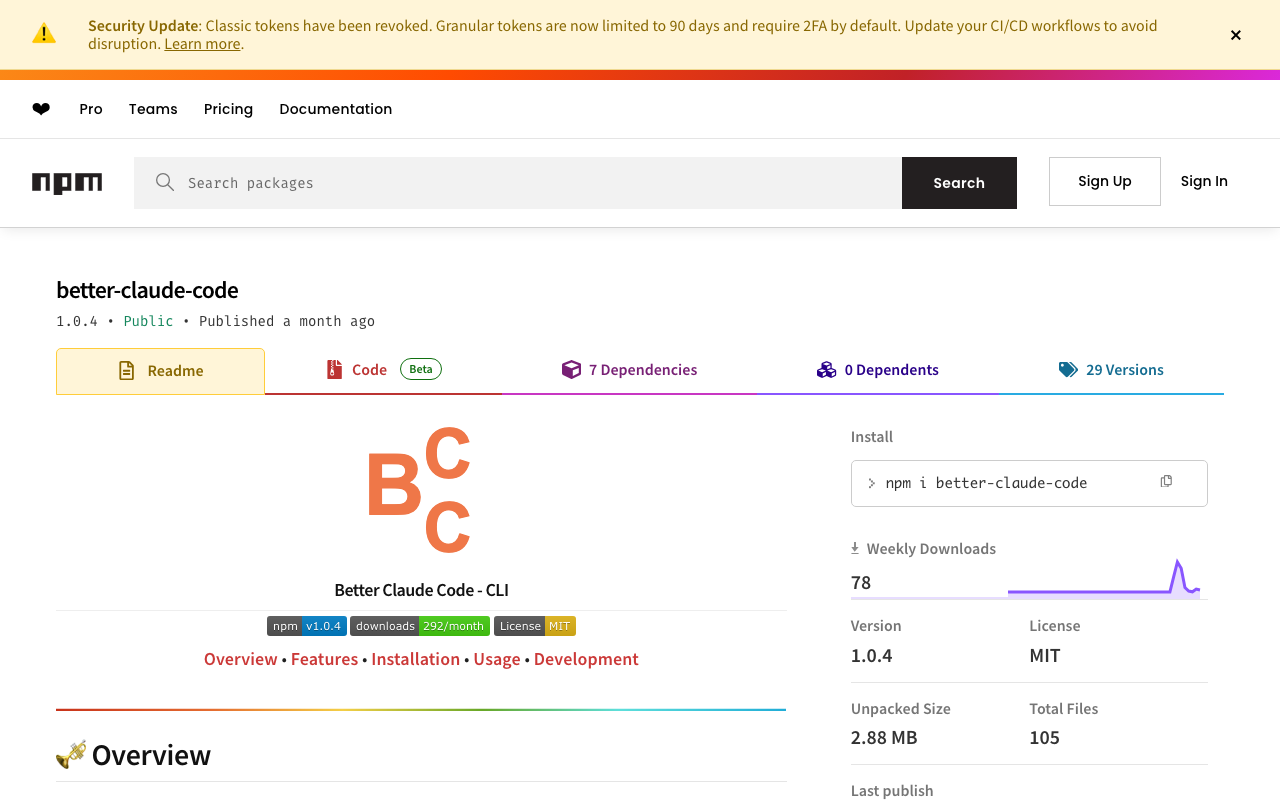This screenshot has height=800, width=1280.
Task: Click the License MIT badge
Action: tap(535, 626)
